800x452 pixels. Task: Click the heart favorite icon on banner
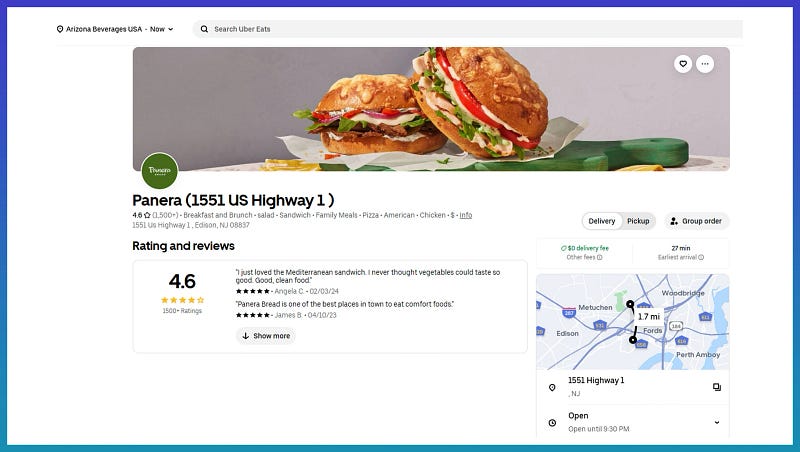pyautogui.click(x=683, y=64)
